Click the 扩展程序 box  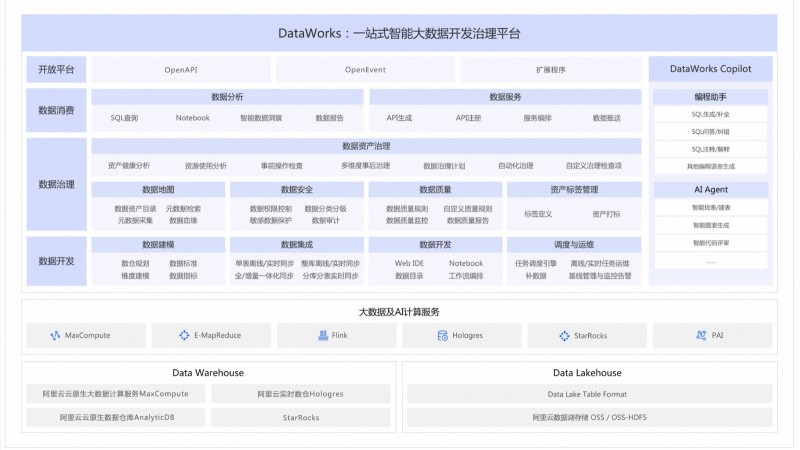(x=551, y=70)
